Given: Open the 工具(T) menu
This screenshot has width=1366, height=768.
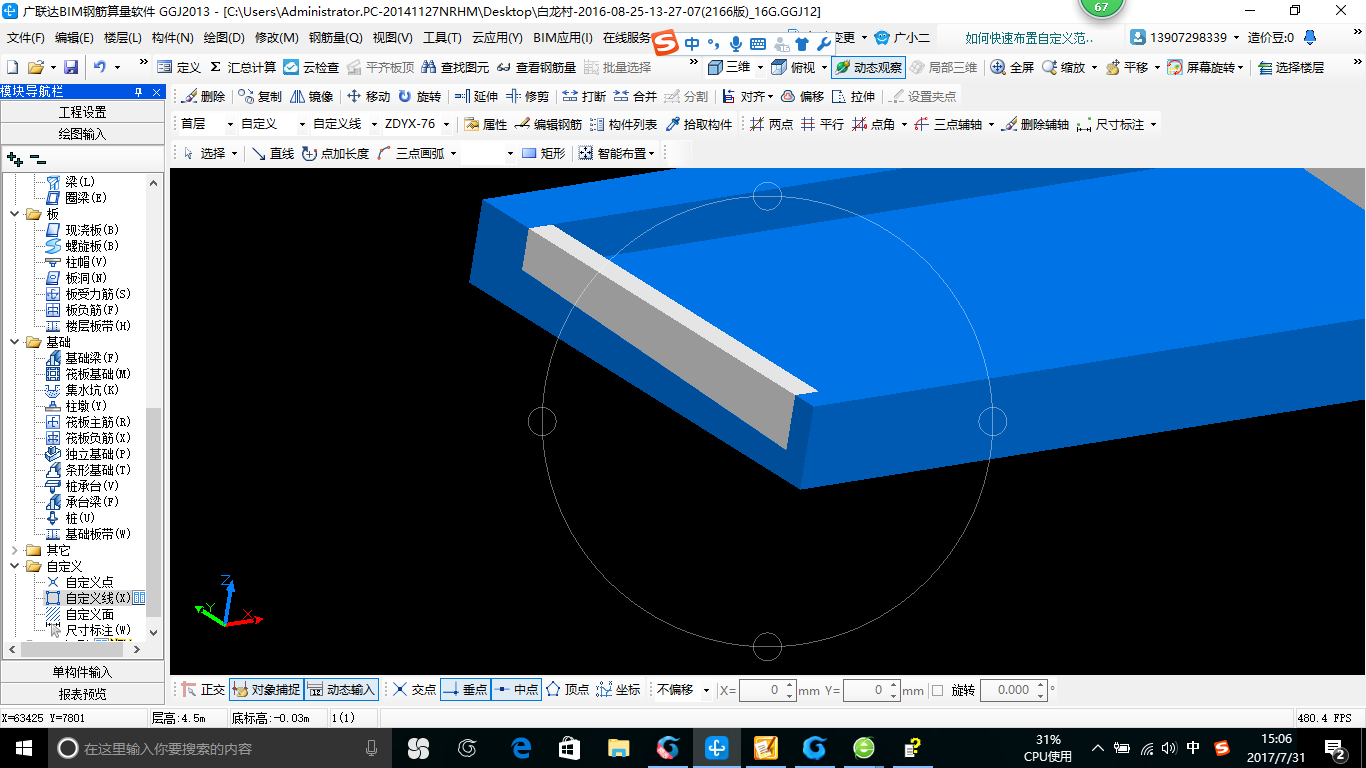Looking at the screenshot, I should tap(442, 38).
